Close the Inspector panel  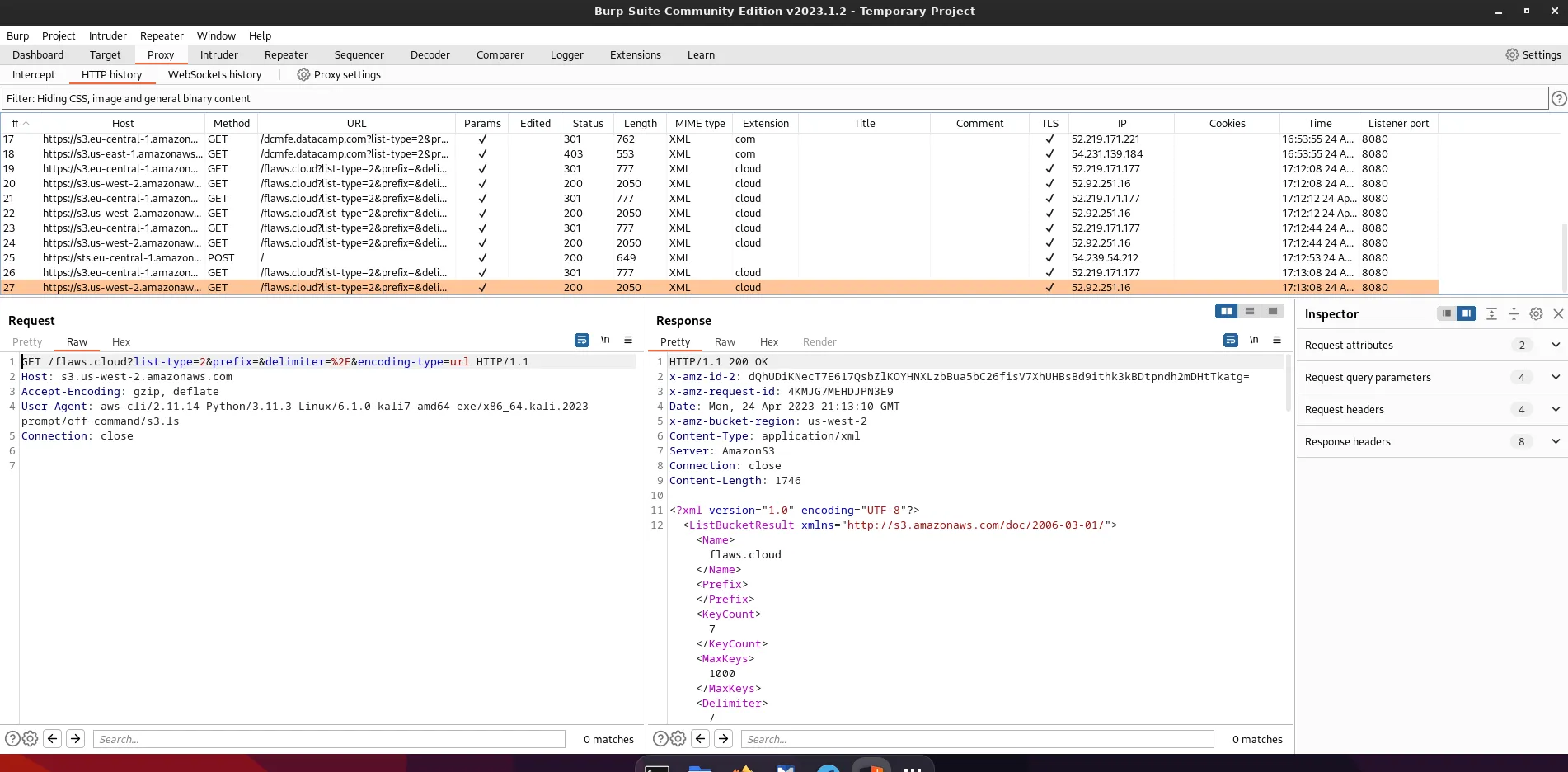pos(1558,313)
